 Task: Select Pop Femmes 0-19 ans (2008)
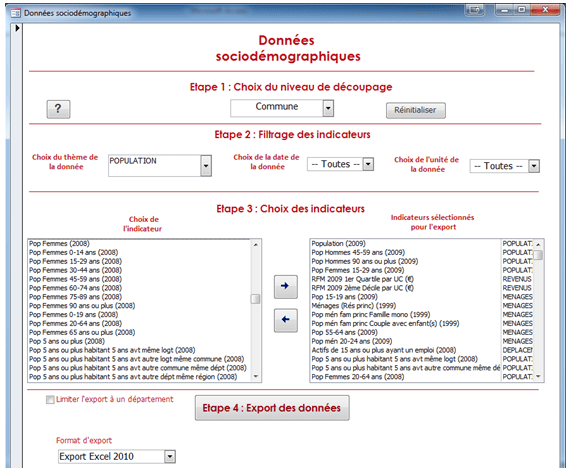139,314
